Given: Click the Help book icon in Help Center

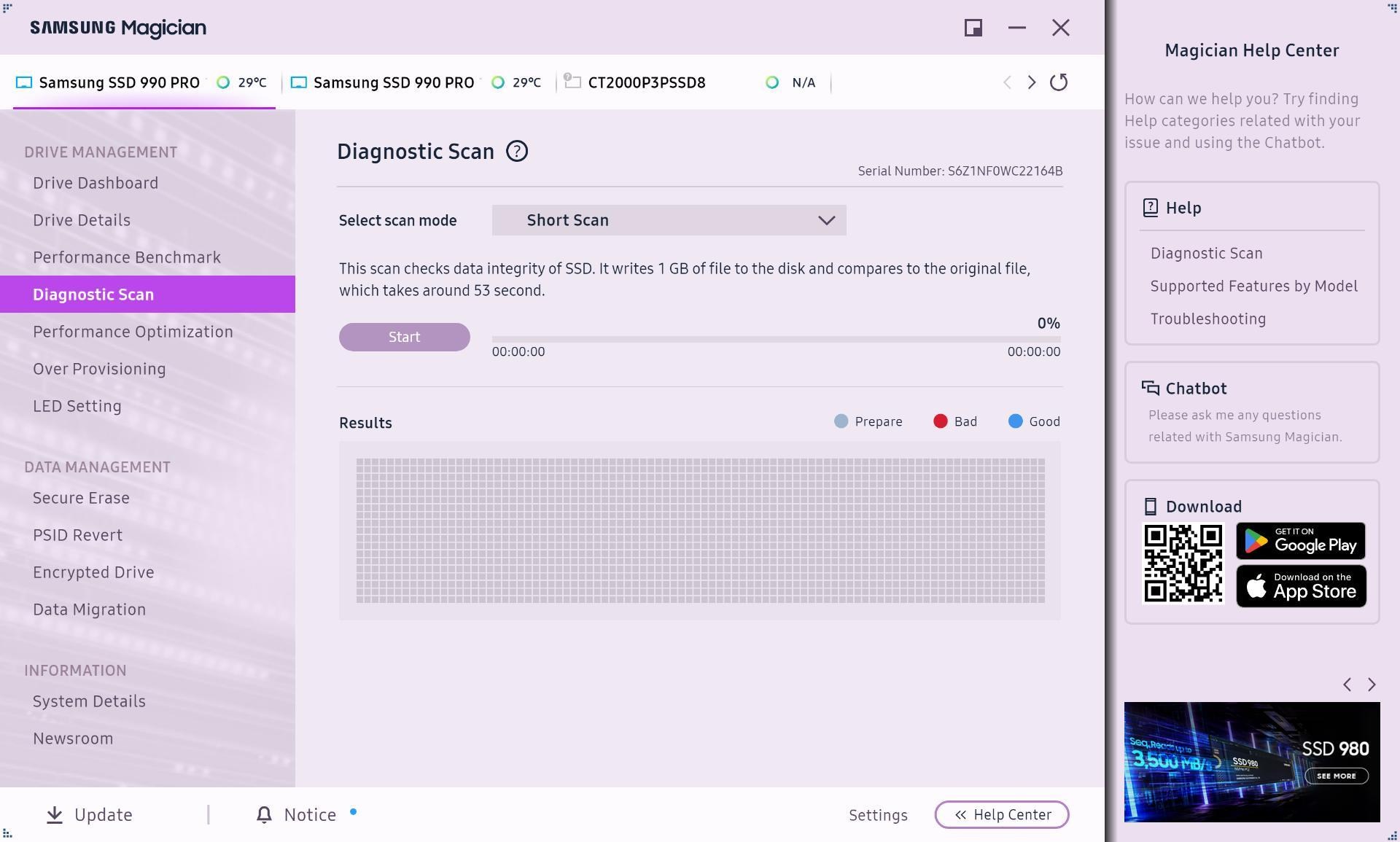Looking at the screenshot, I should coord(1151,208).
